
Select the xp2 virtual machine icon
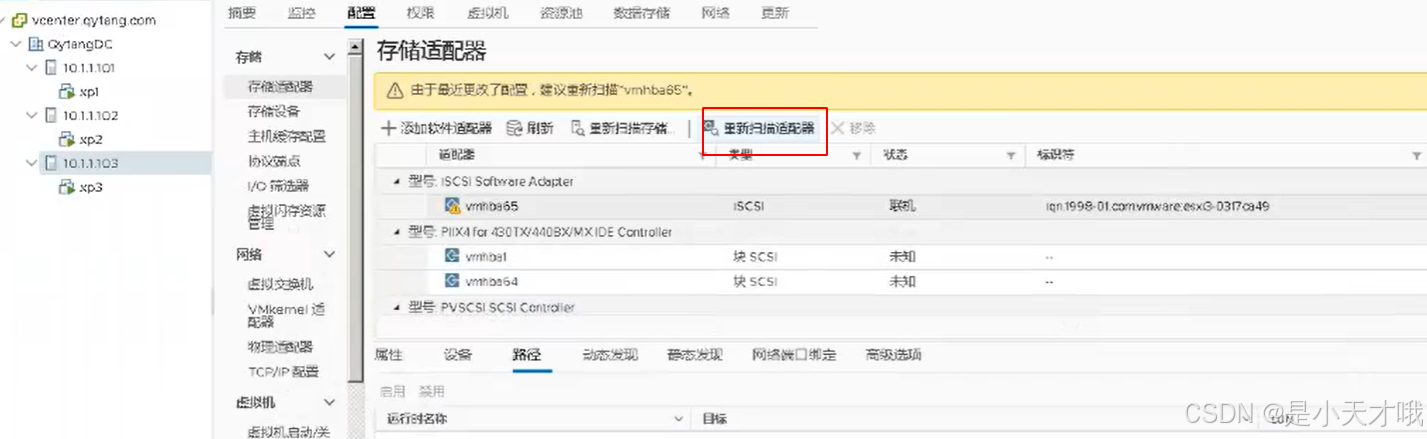68,139
